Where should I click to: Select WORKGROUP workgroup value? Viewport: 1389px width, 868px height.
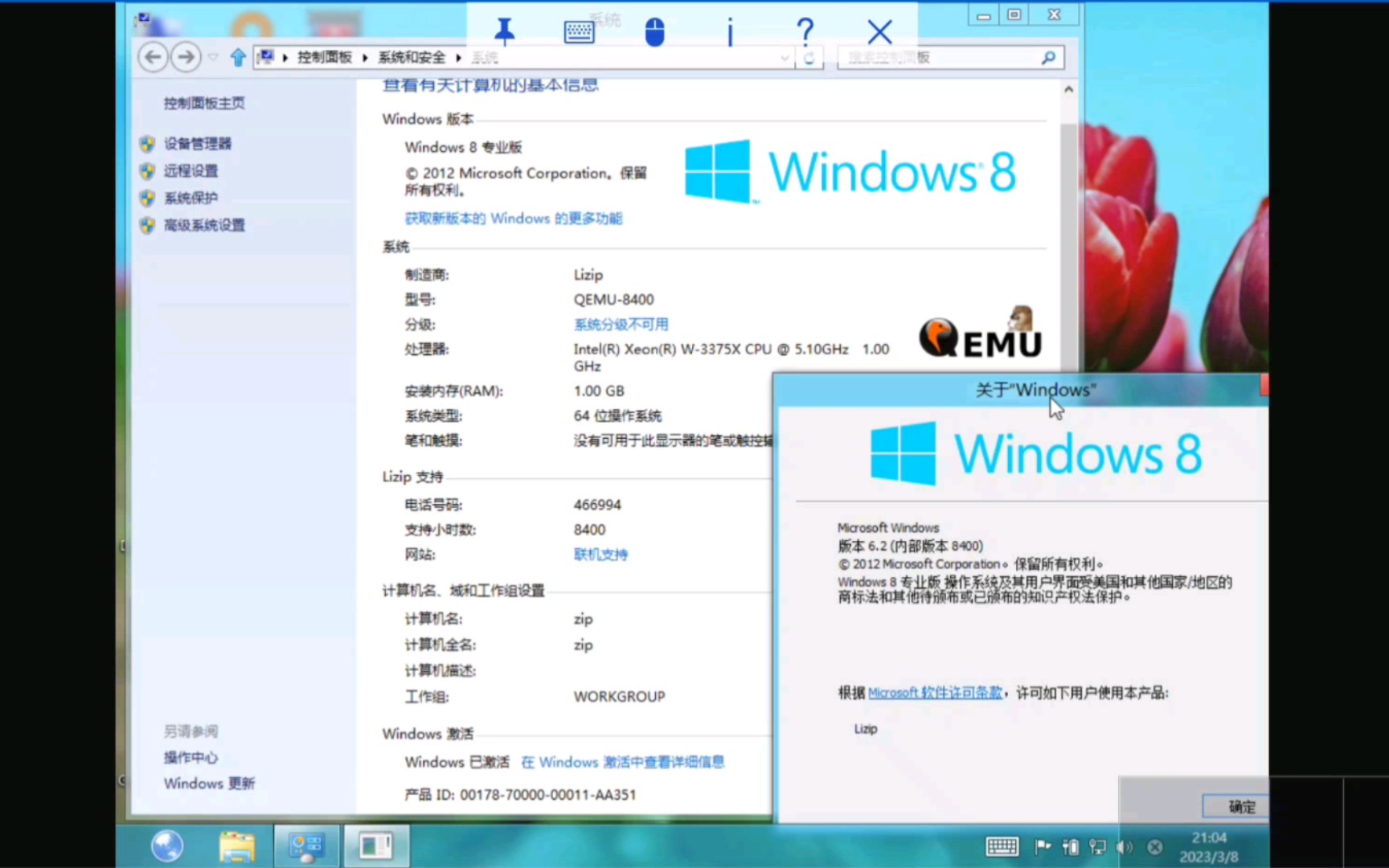pos(619,696)
